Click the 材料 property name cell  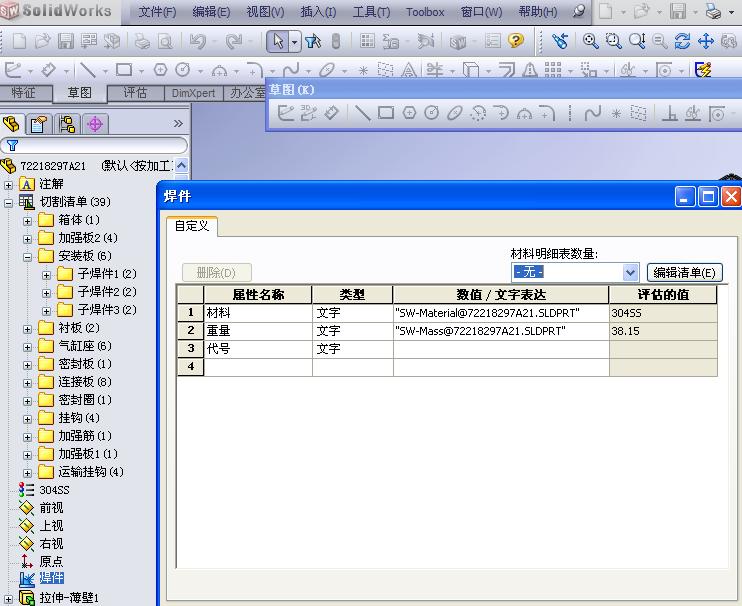pos(258,313)
